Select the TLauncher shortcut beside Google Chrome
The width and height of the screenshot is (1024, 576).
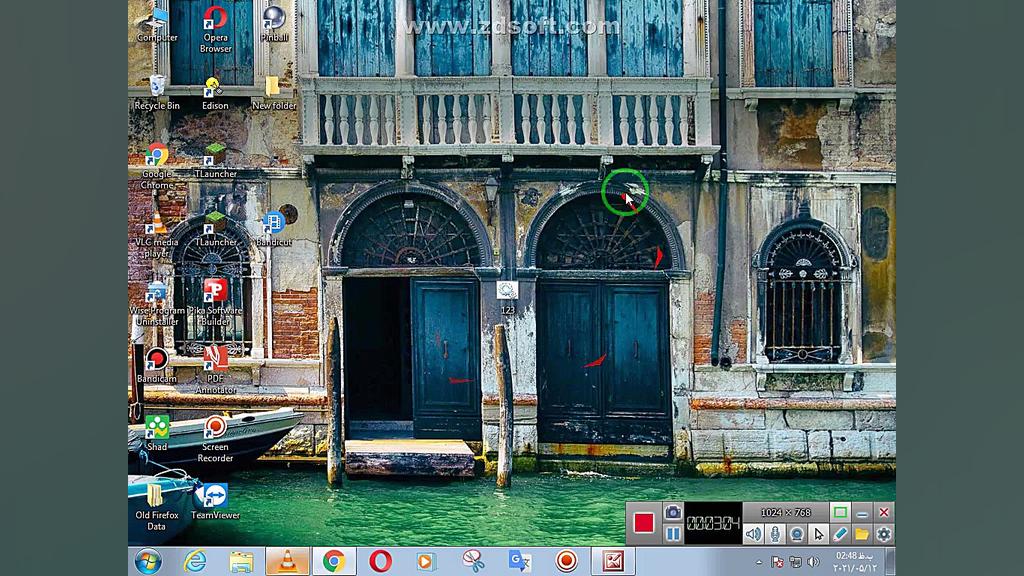(x=216, y=161)
